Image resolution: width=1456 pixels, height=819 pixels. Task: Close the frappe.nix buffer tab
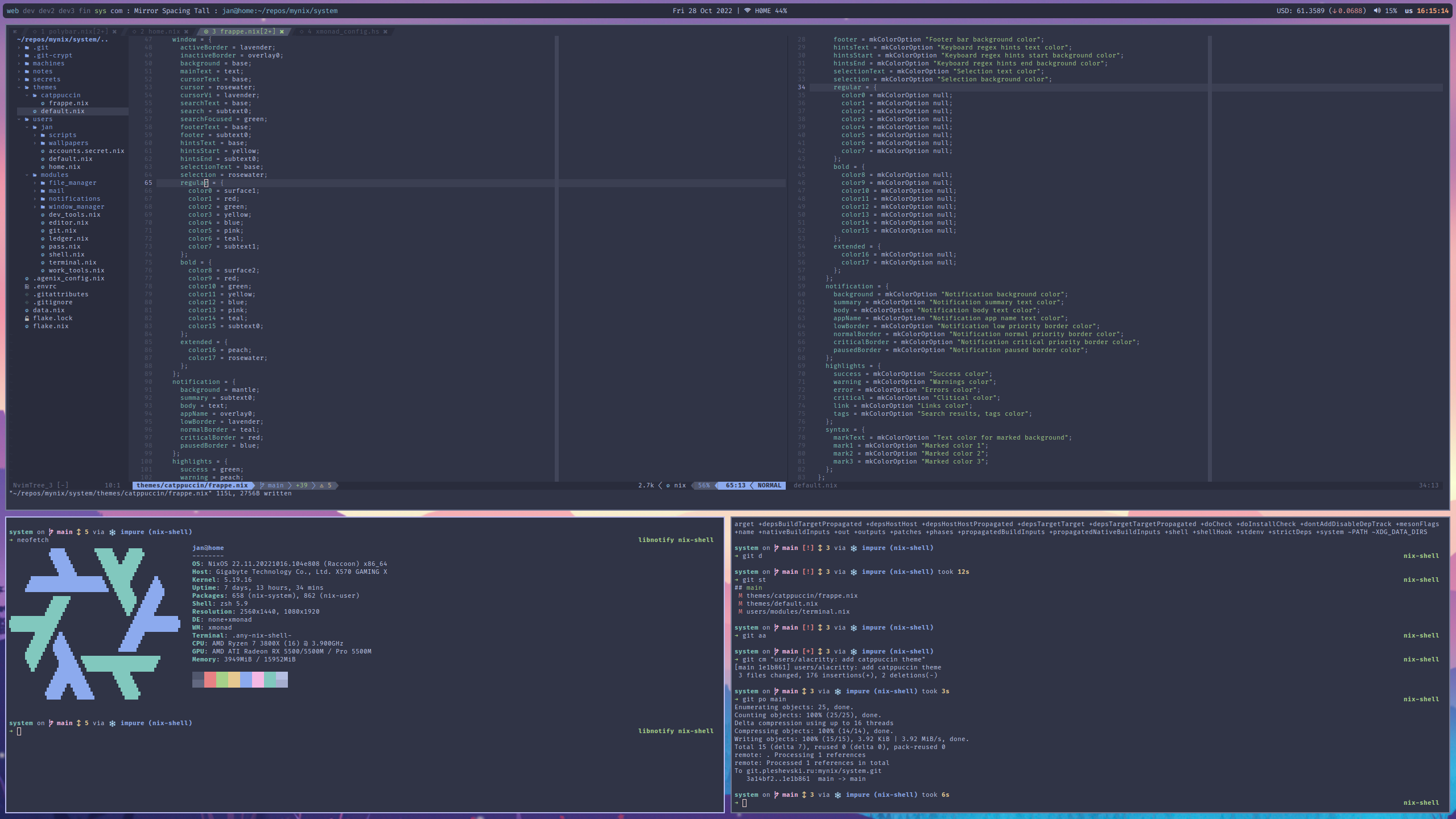point(282,32)
